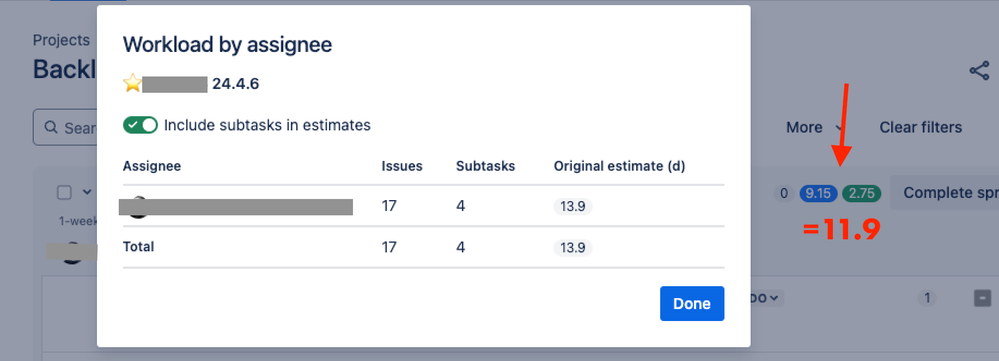The height and width of the screenshot is (361, 999).
Task: Click the Done button in the dialog
Action: (692, 304)
